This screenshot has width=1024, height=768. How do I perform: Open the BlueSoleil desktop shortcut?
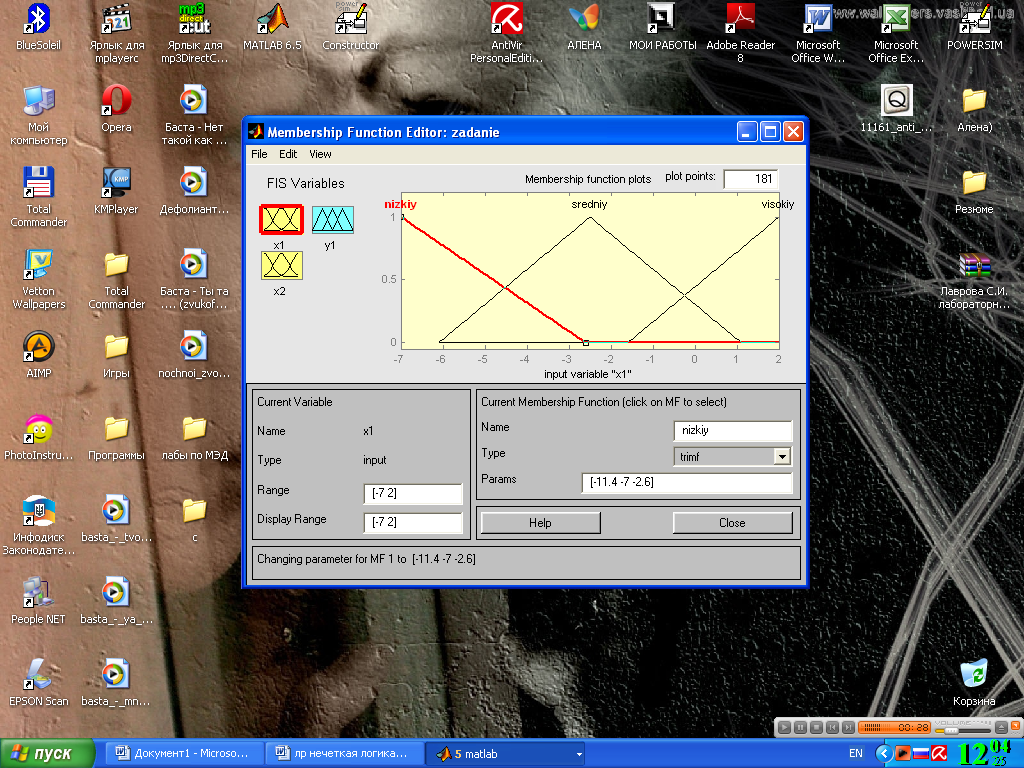38,26
